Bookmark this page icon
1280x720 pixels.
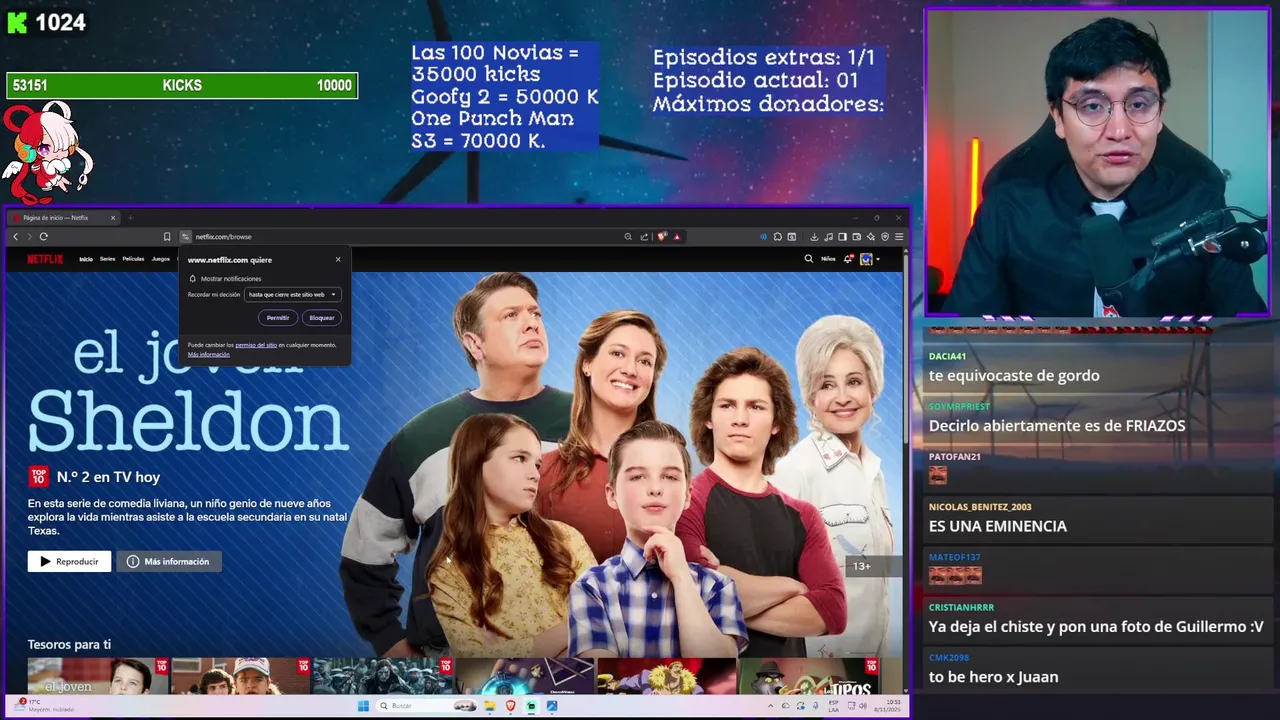coord(167,237)
